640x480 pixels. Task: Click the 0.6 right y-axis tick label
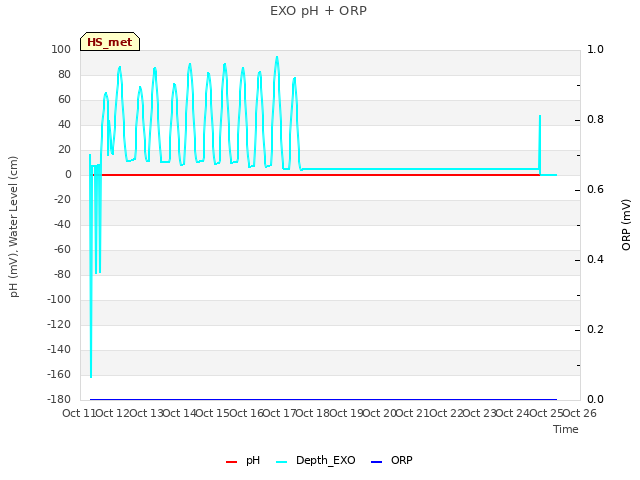click(595, 189)
